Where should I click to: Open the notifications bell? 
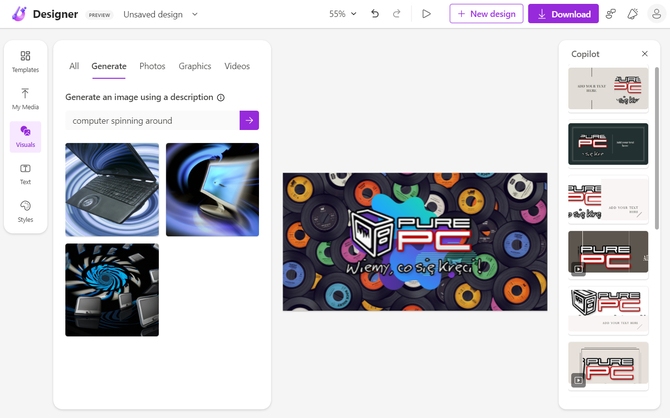[632, 14]
